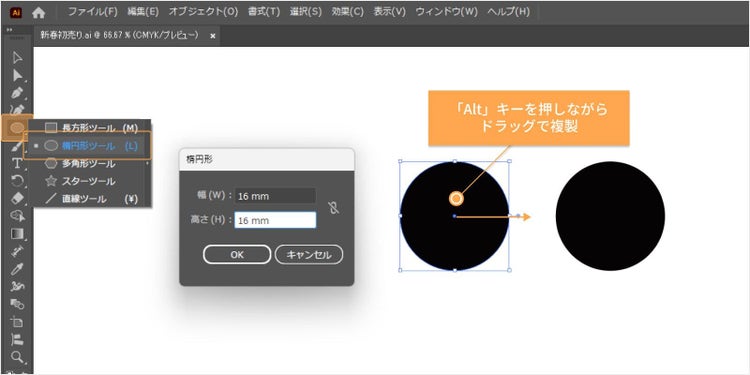Open the 表示(V) menu

pos(390,12)
